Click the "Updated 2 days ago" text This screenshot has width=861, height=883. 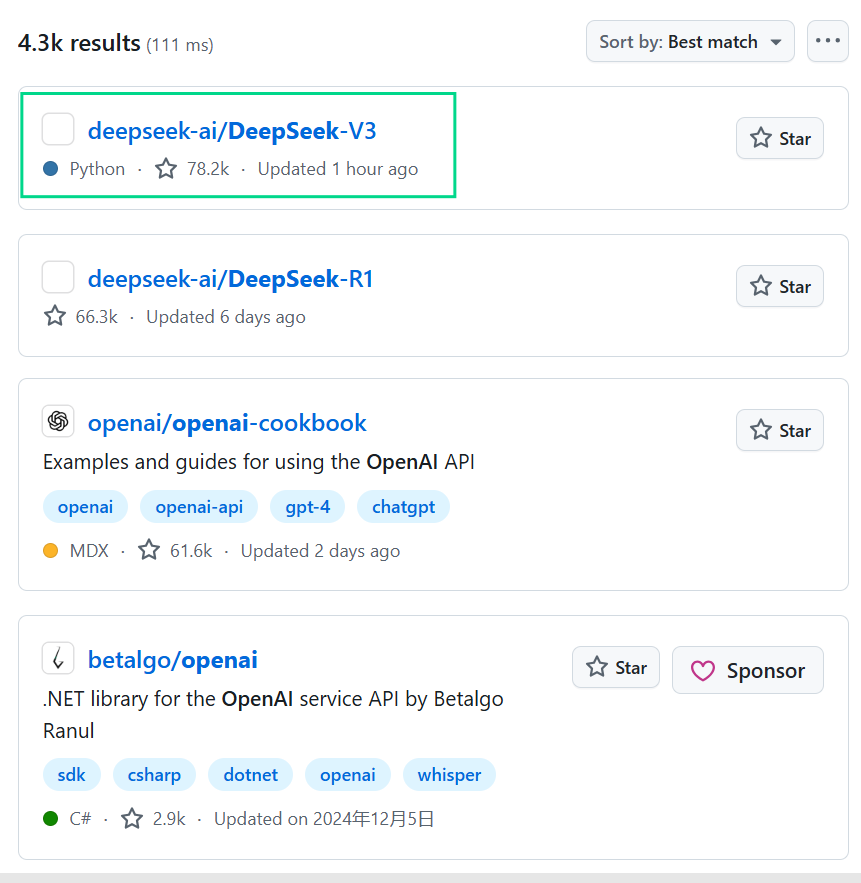click(320, 551)
